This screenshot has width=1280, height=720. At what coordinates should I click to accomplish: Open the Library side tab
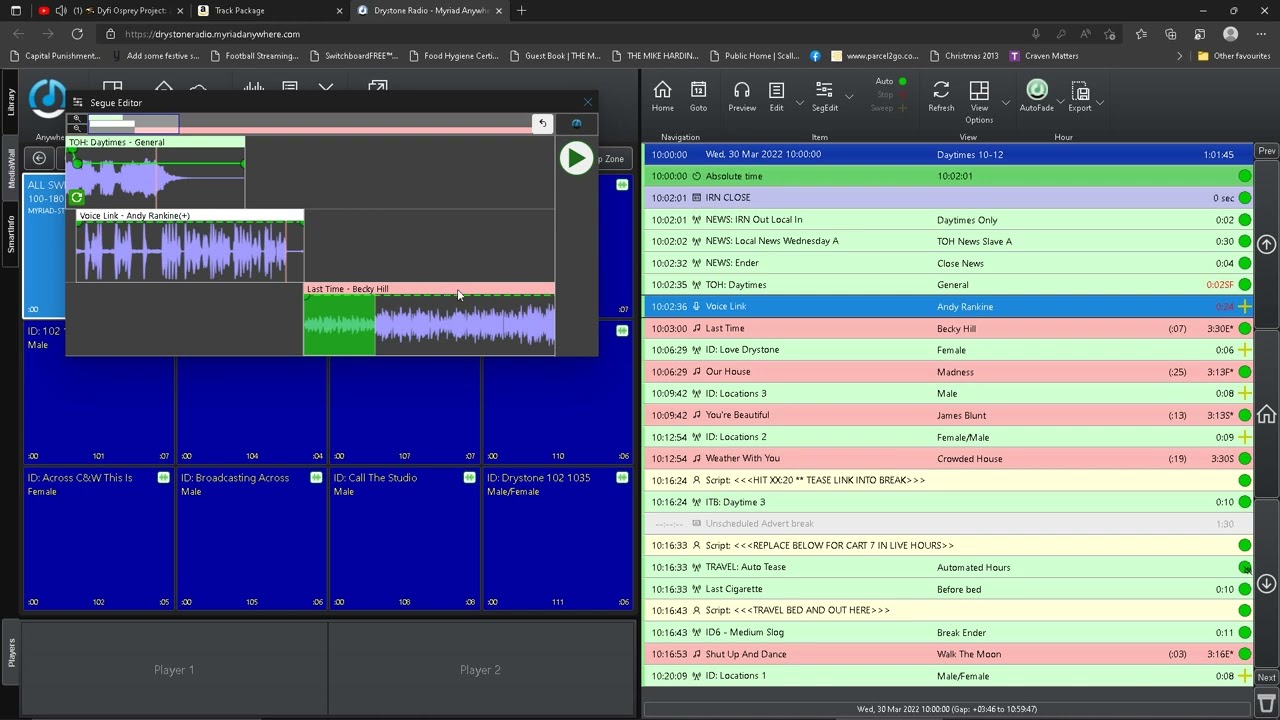click(x=11, y=102)
